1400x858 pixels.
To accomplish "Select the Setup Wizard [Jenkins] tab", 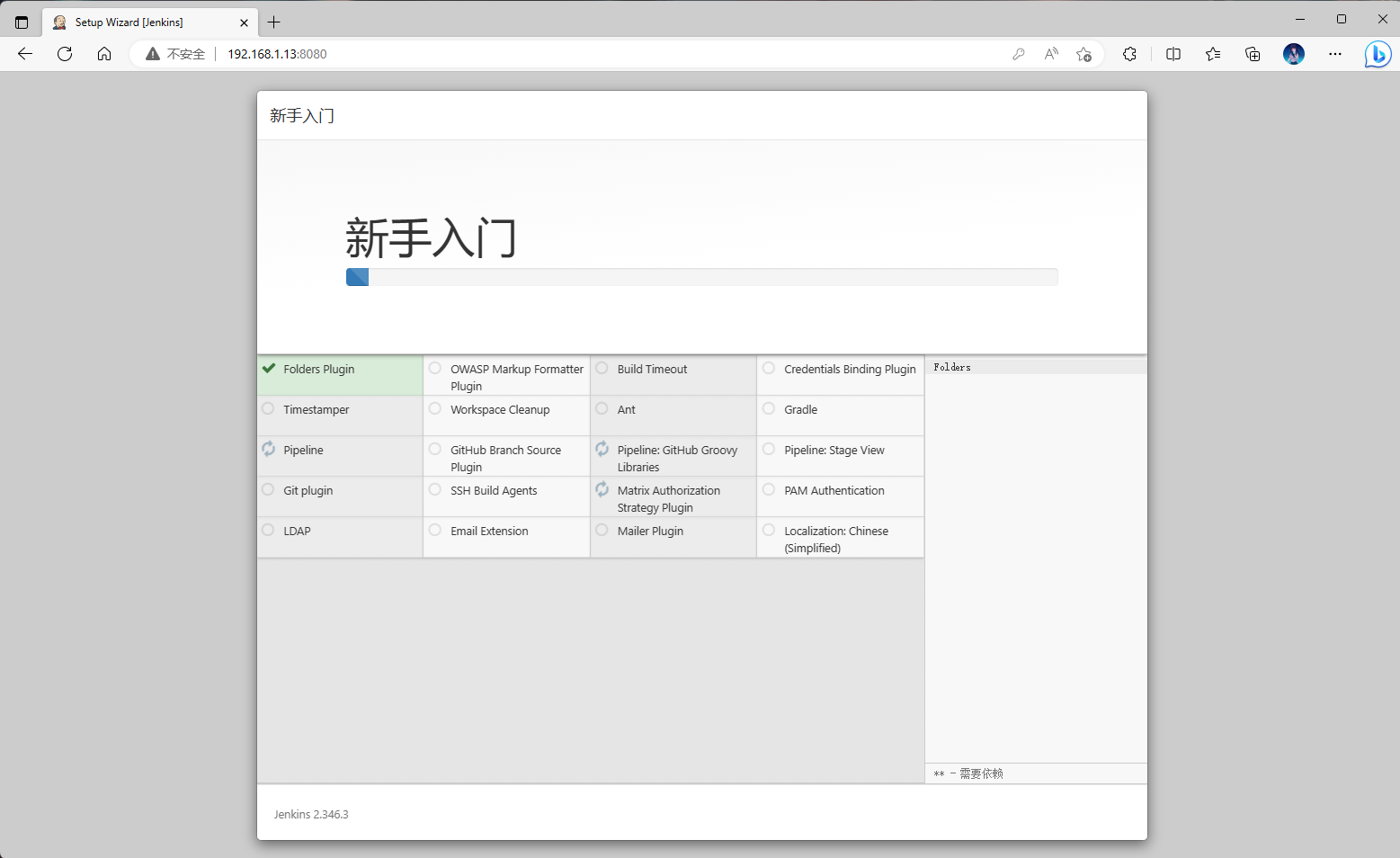I will (x=149, y=22).
